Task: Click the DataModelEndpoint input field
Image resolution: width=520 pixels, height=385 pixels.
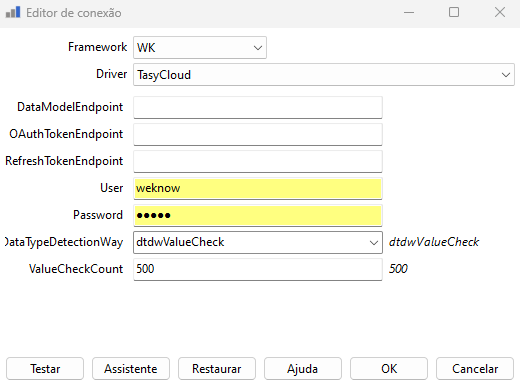Action: 258,107
